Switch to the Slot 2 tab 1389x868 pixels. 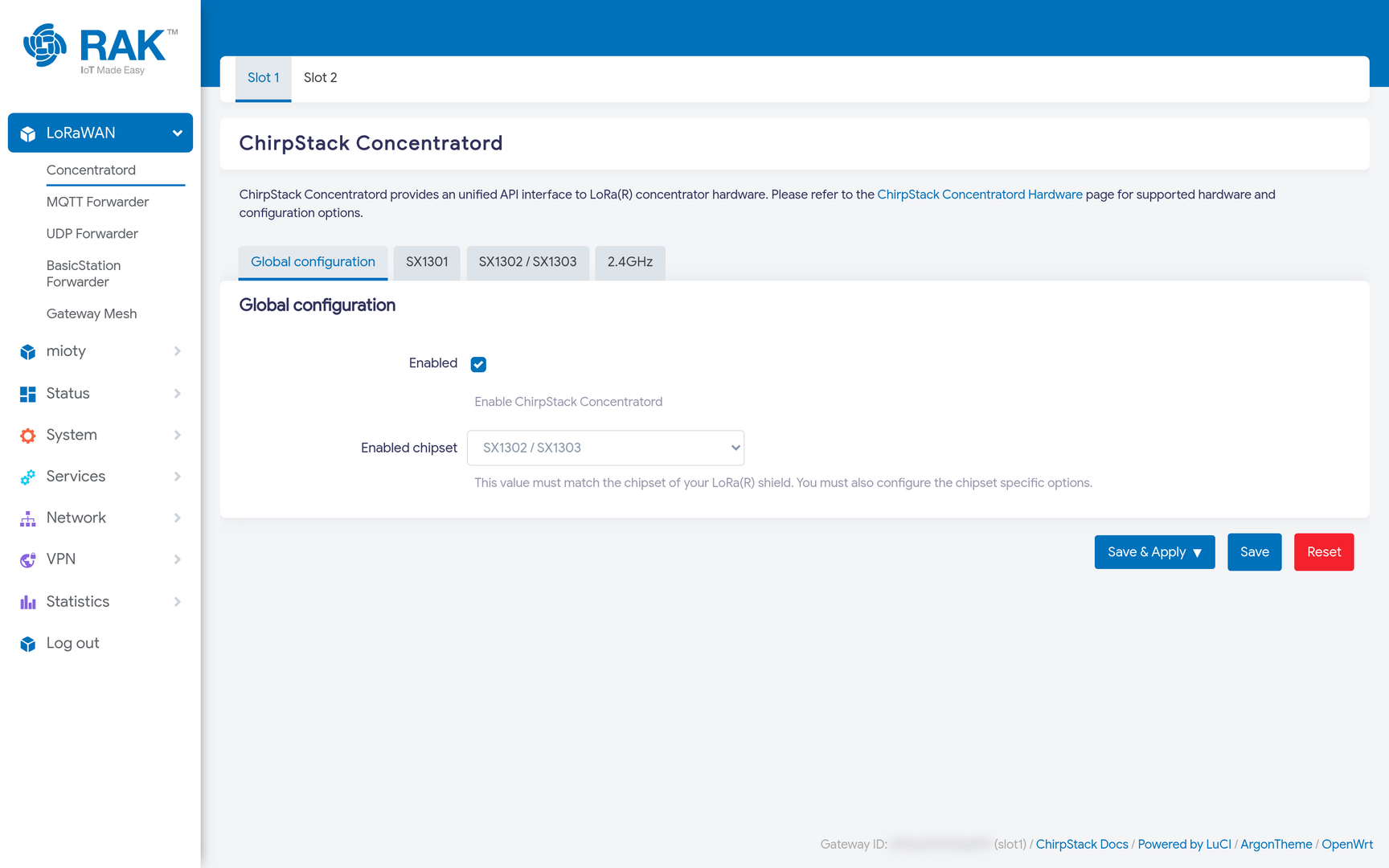(x=320, y=78)
